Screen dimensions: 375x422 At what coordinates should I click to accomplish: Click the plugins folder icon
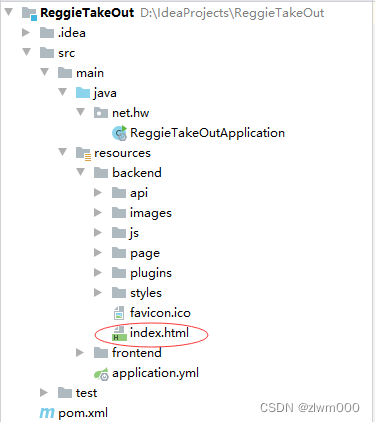[x=119, y=273]
